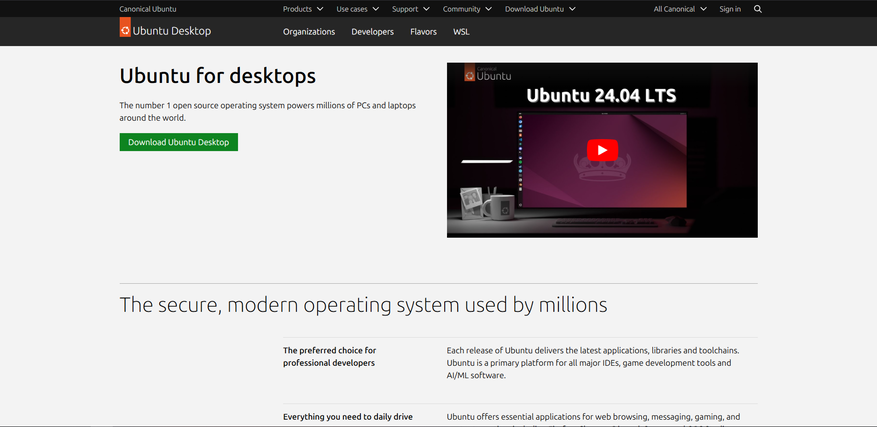The height and width of the screenshot is (427, 877).
Task: Click the Canonical Ubuntu link
Action: click(x=148, y=9)
